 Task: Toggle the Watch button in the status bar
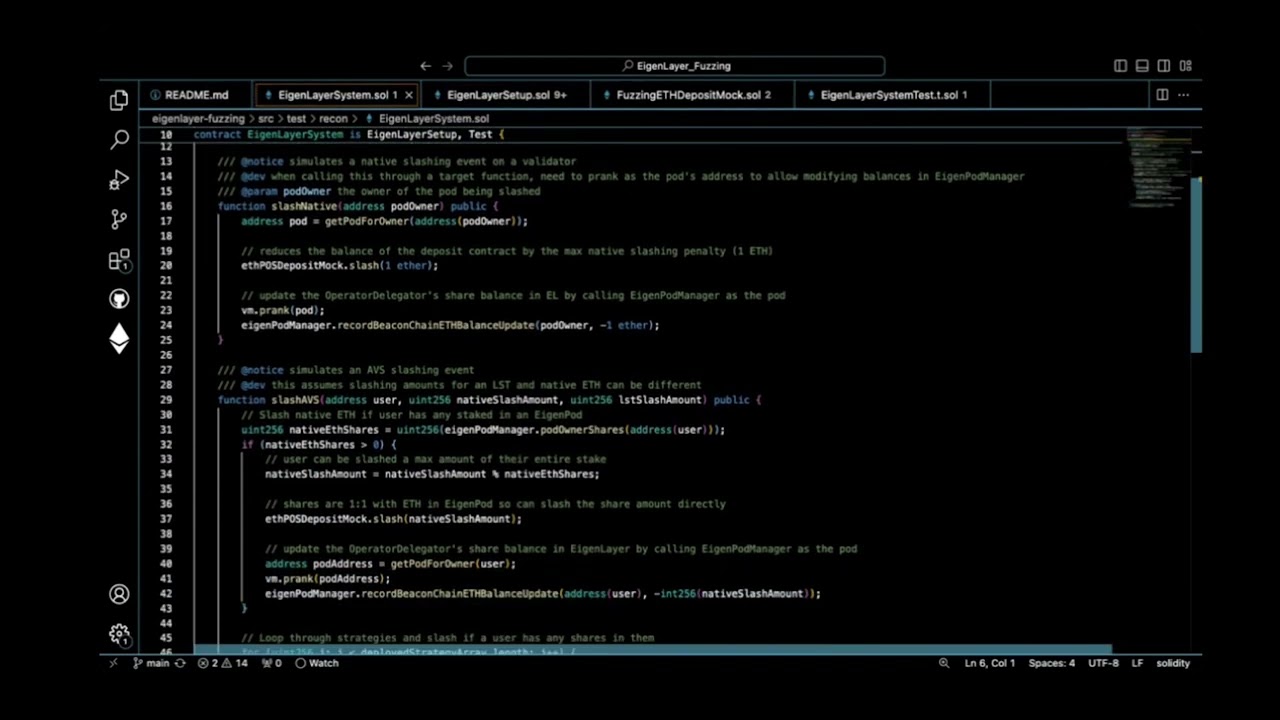(317, 663)
